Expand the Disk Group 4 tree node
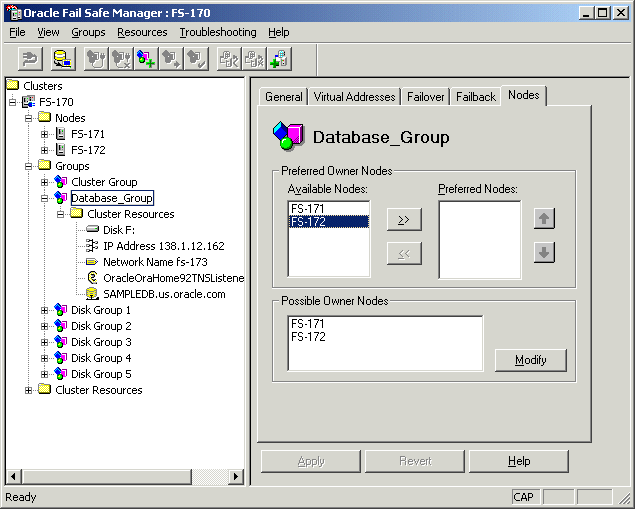This screenshot has width=635, height=509. coord(45,358)
